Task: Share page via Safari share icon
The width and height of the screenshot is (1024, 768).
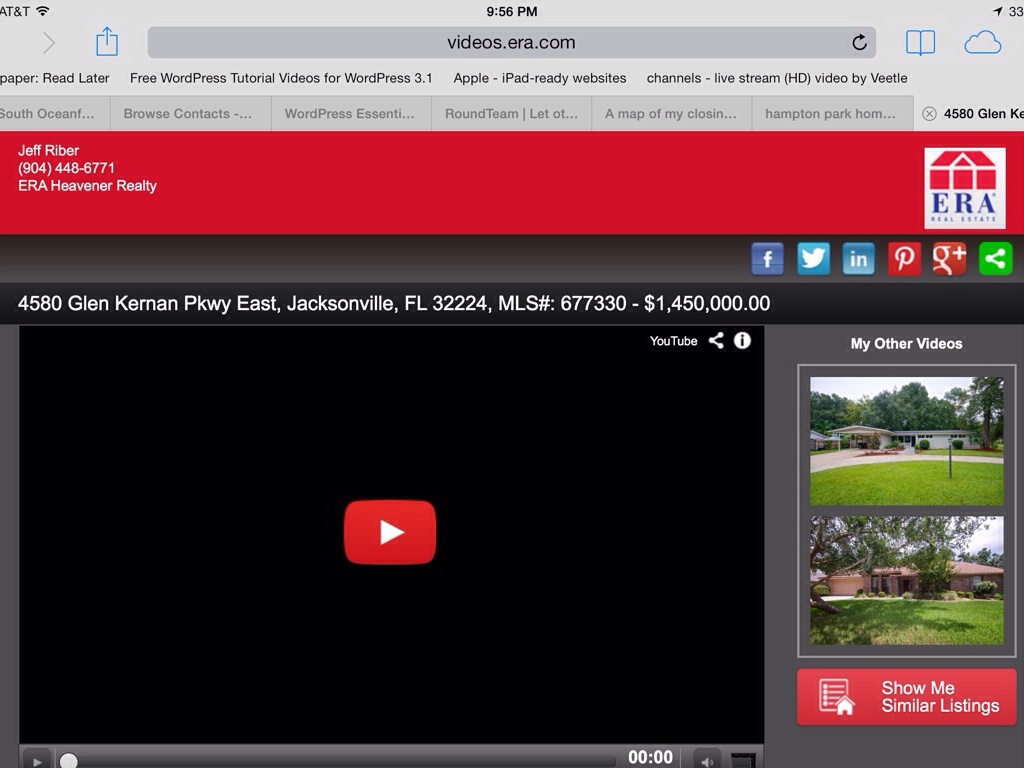Action: click(x=107, y=42)
